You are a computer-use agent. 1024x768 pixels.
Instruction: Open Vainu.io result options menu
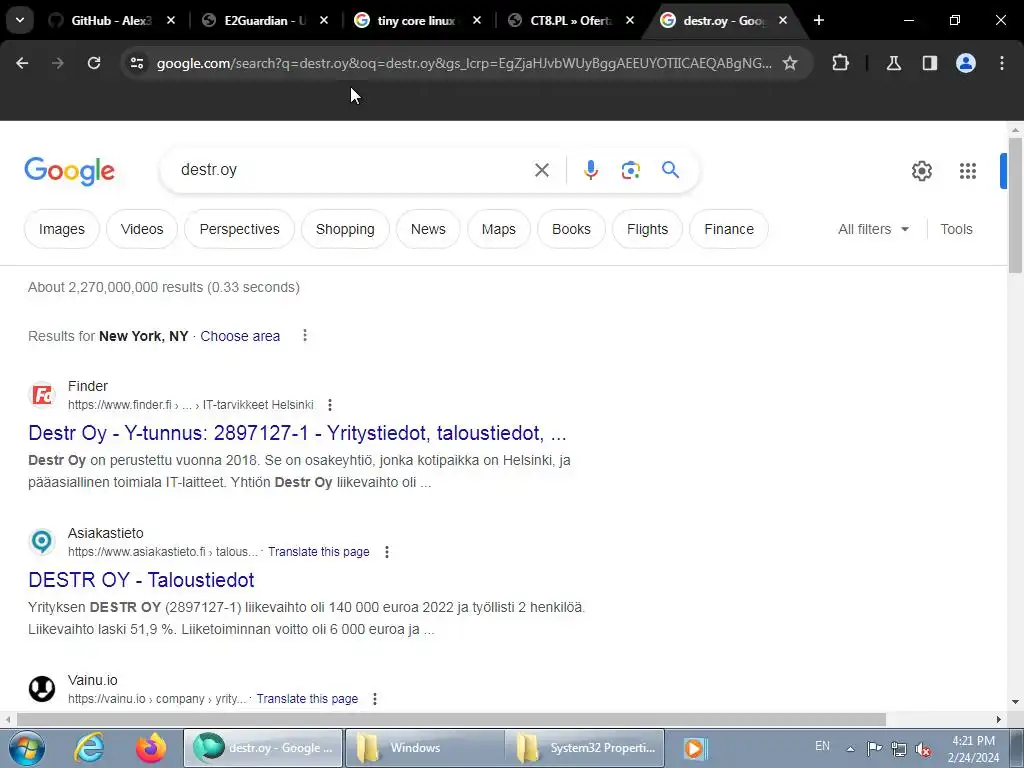[375, 699]
